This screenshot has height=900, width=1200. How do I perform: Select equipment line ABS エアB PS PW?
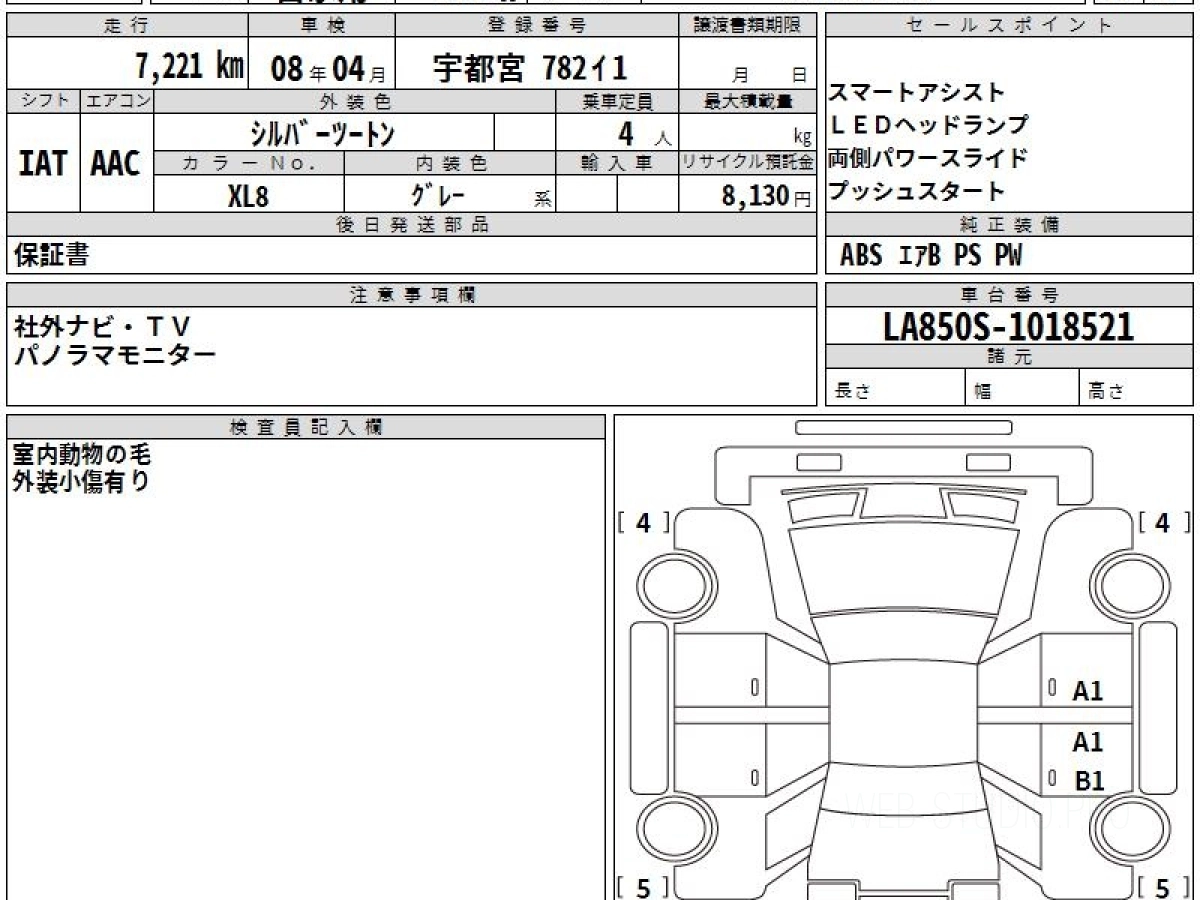[931, 256]
